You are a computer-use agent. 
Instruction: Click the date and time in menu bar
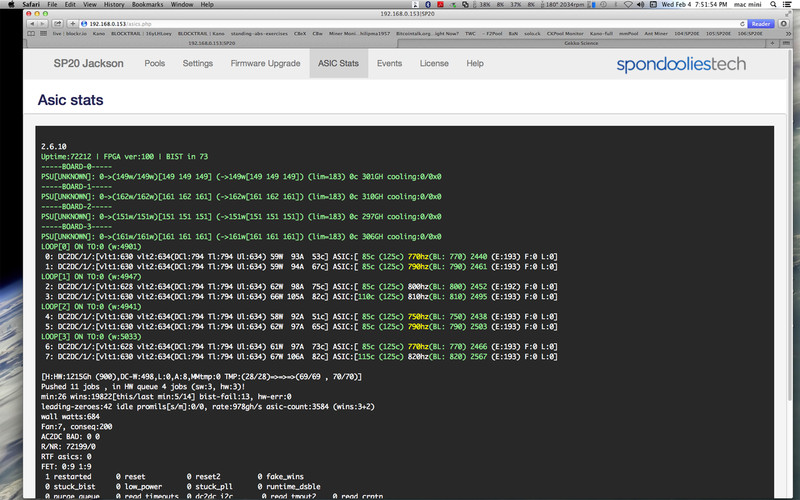point(694,4)
